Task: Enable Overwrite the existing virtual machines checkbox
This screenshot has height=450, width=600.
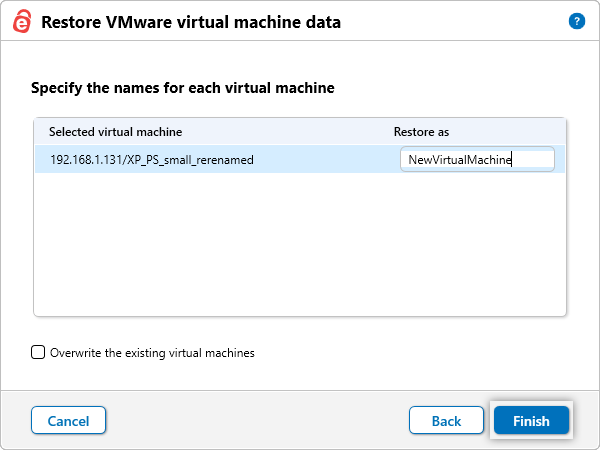Action: (x=38, y=352)
